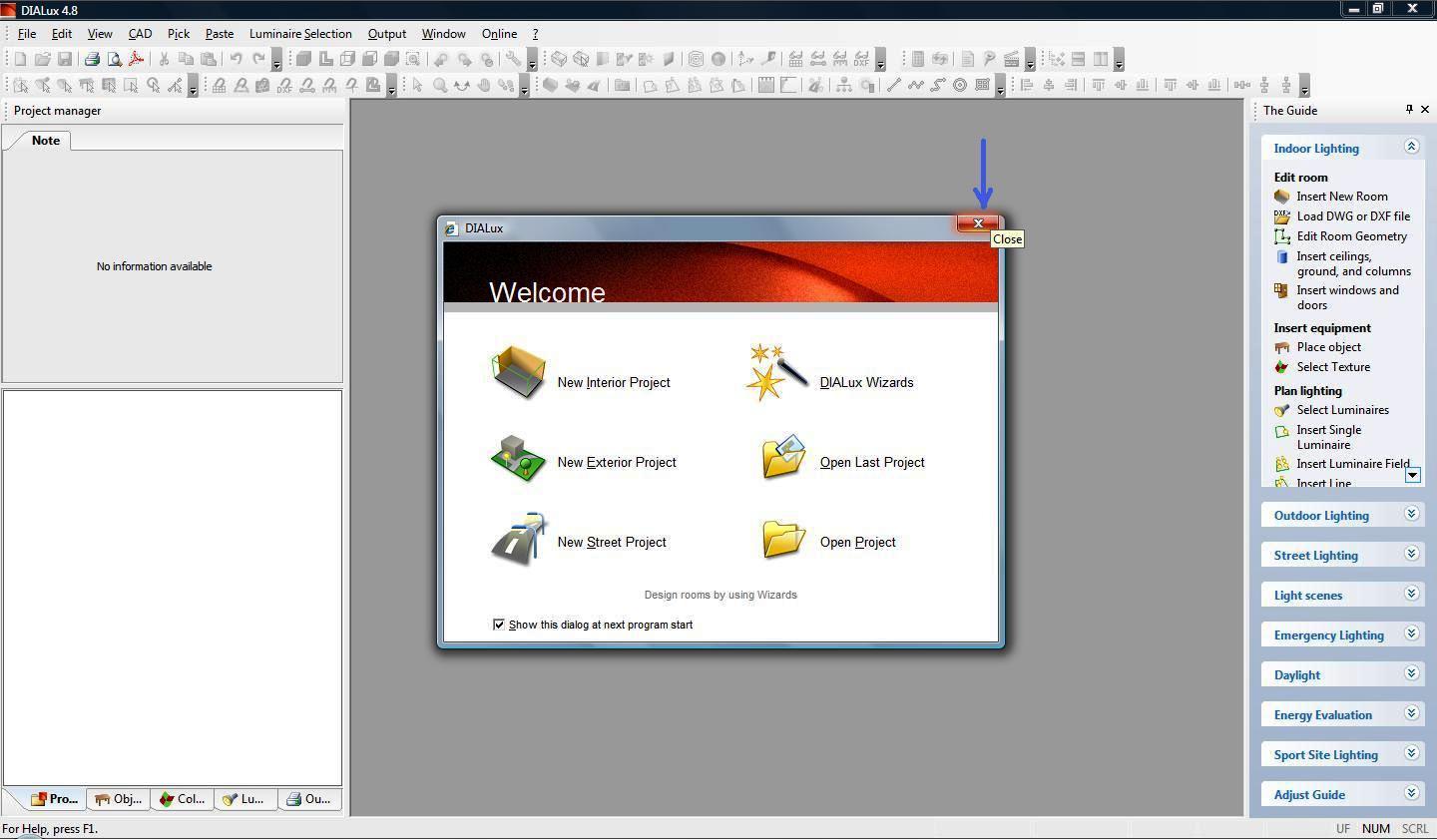
Task: Toggle the pin on The Guide panel
Action: tap(1409, 110)
